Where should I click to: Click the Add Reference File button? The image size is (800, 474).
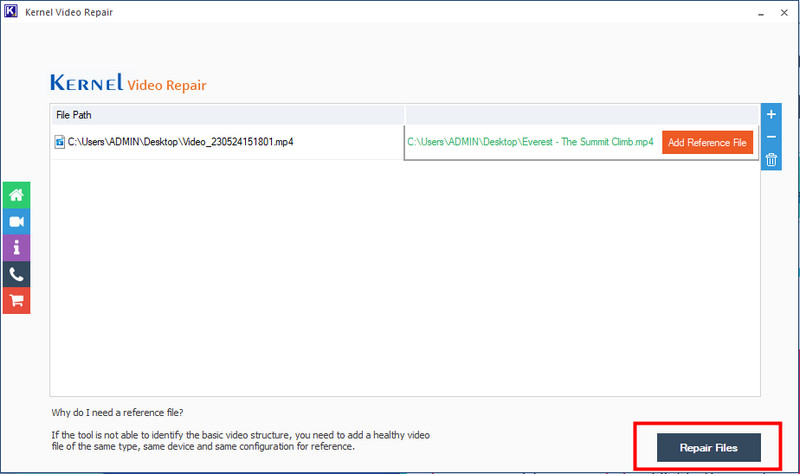click(707, 142)
